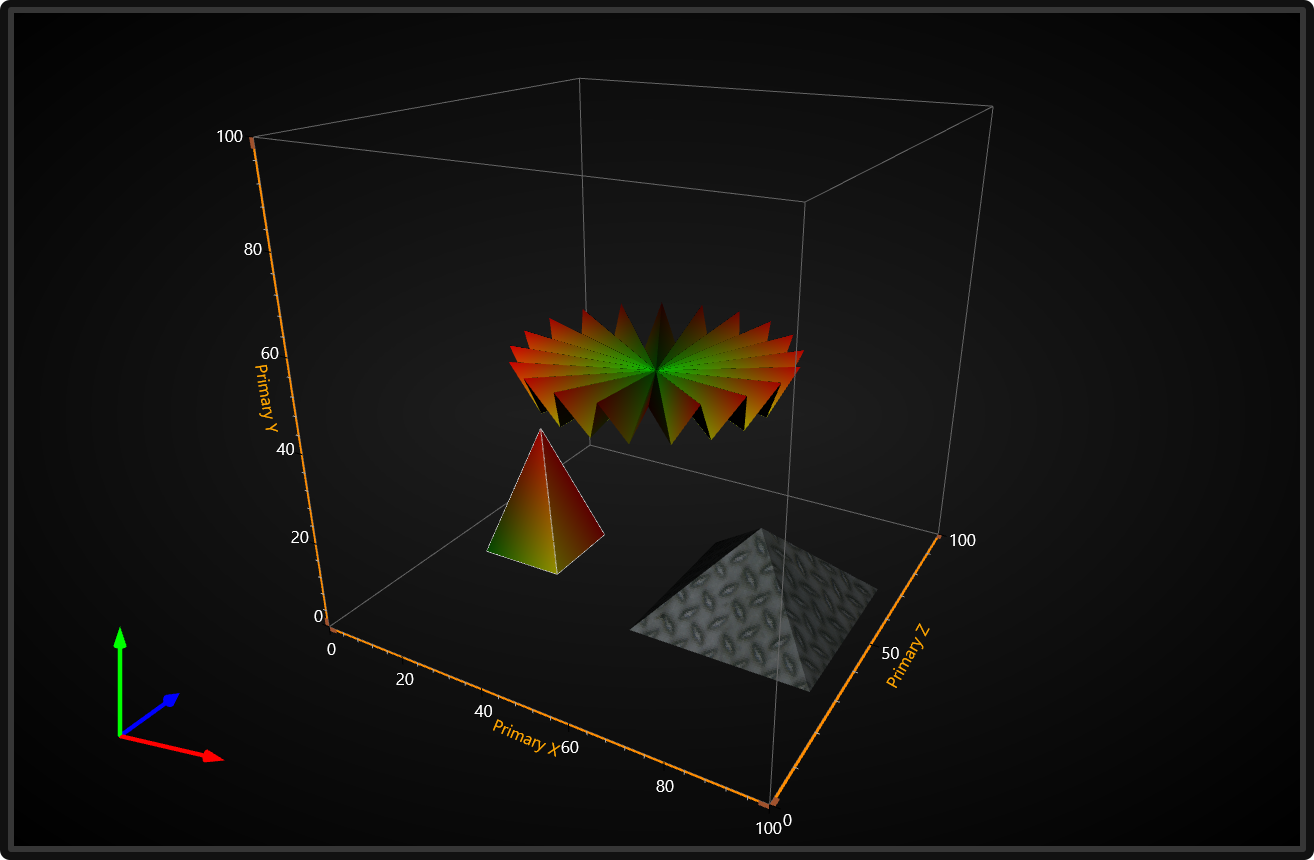Click Y-axis tick label 20

click(299, 537)
